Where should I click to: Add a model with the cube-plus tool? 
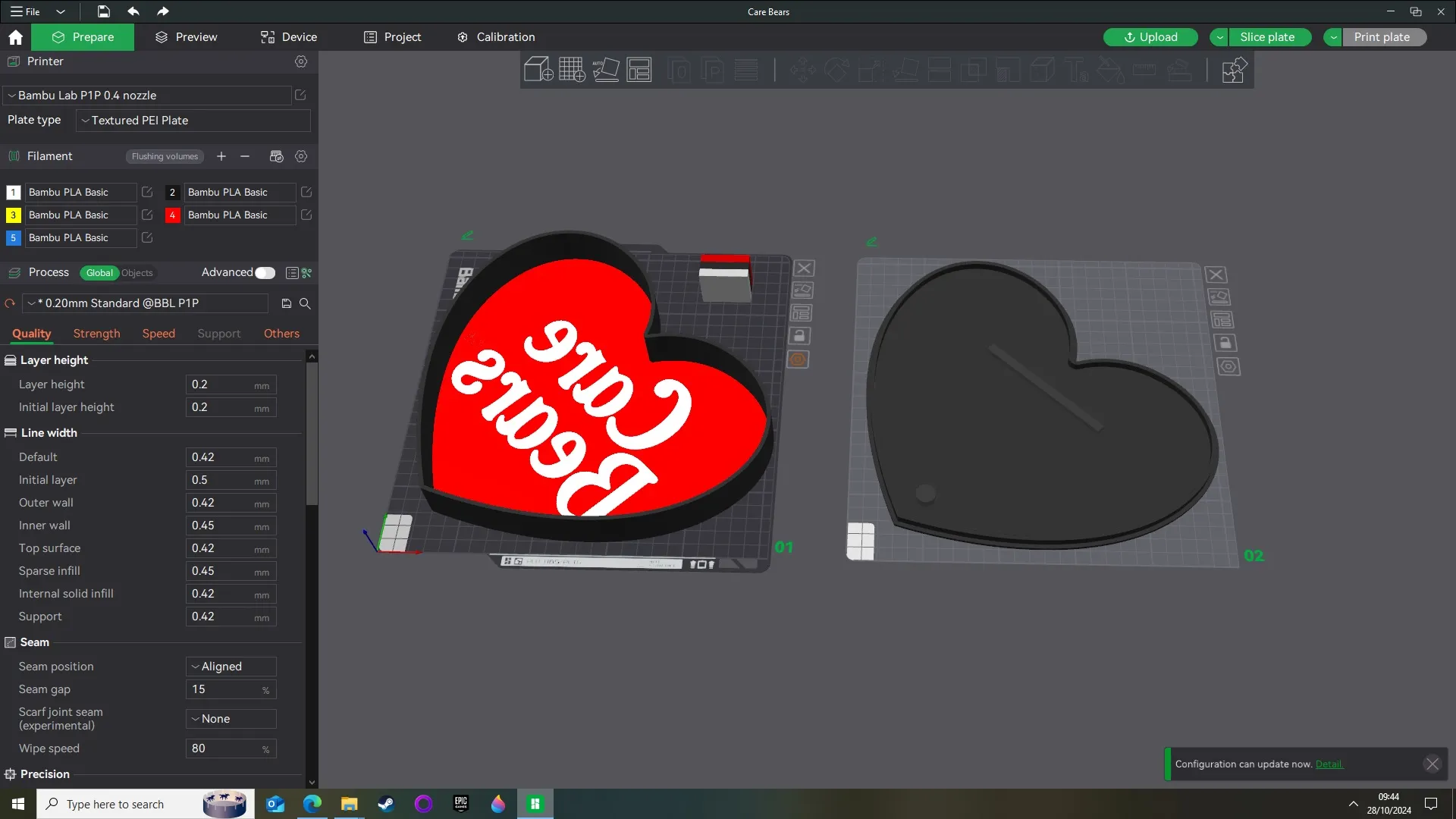click(538, 70)
